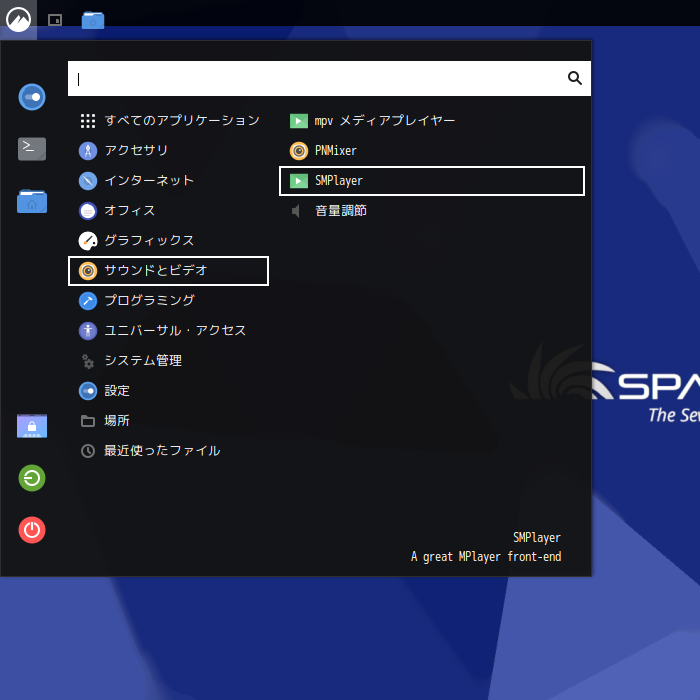The width and height of the screenshot is (700, 700).
Task: Open the グラフィックス category
Action: click(x=168, y=241)
